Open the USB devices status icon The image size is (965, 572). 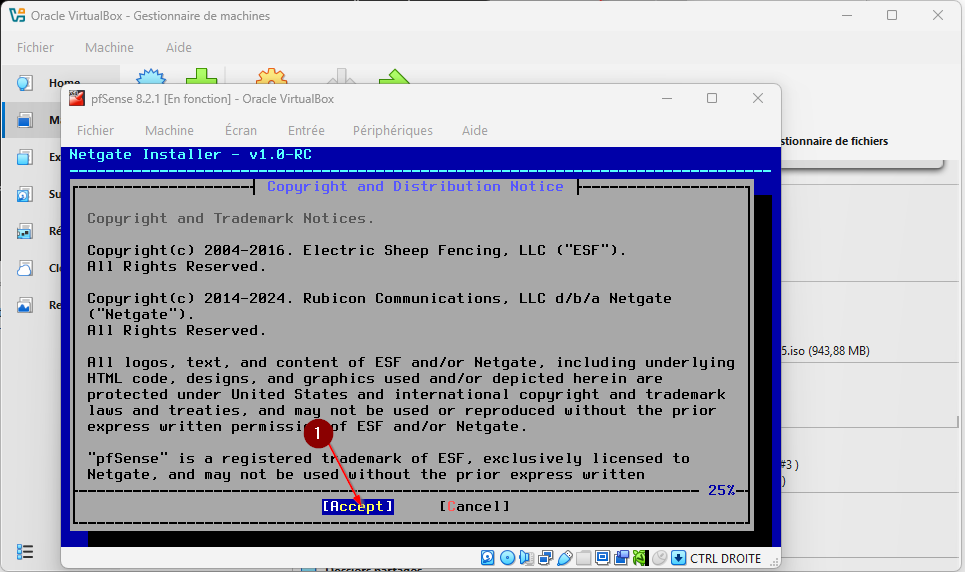coord(564,558)
